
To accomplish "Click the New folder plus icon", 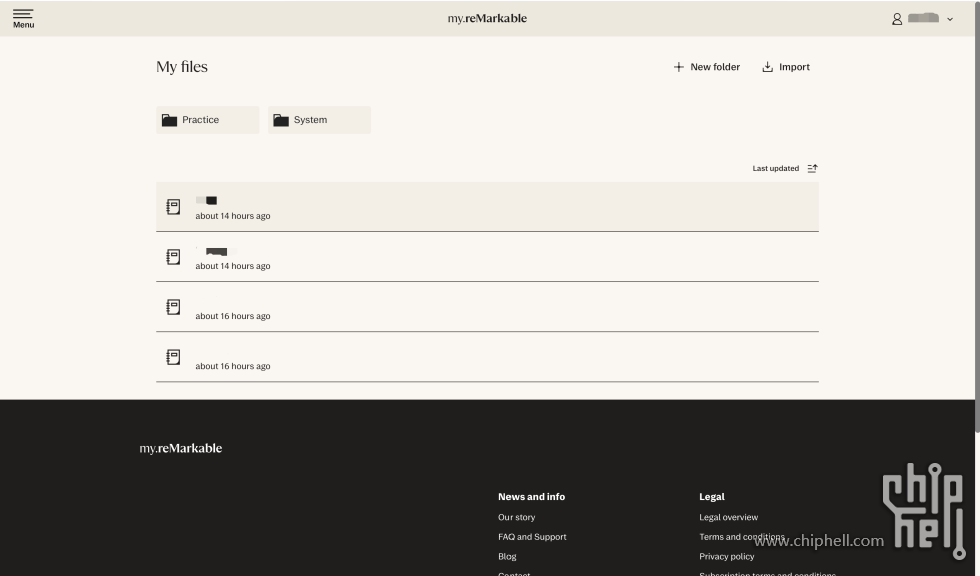I will click(679, 67).
